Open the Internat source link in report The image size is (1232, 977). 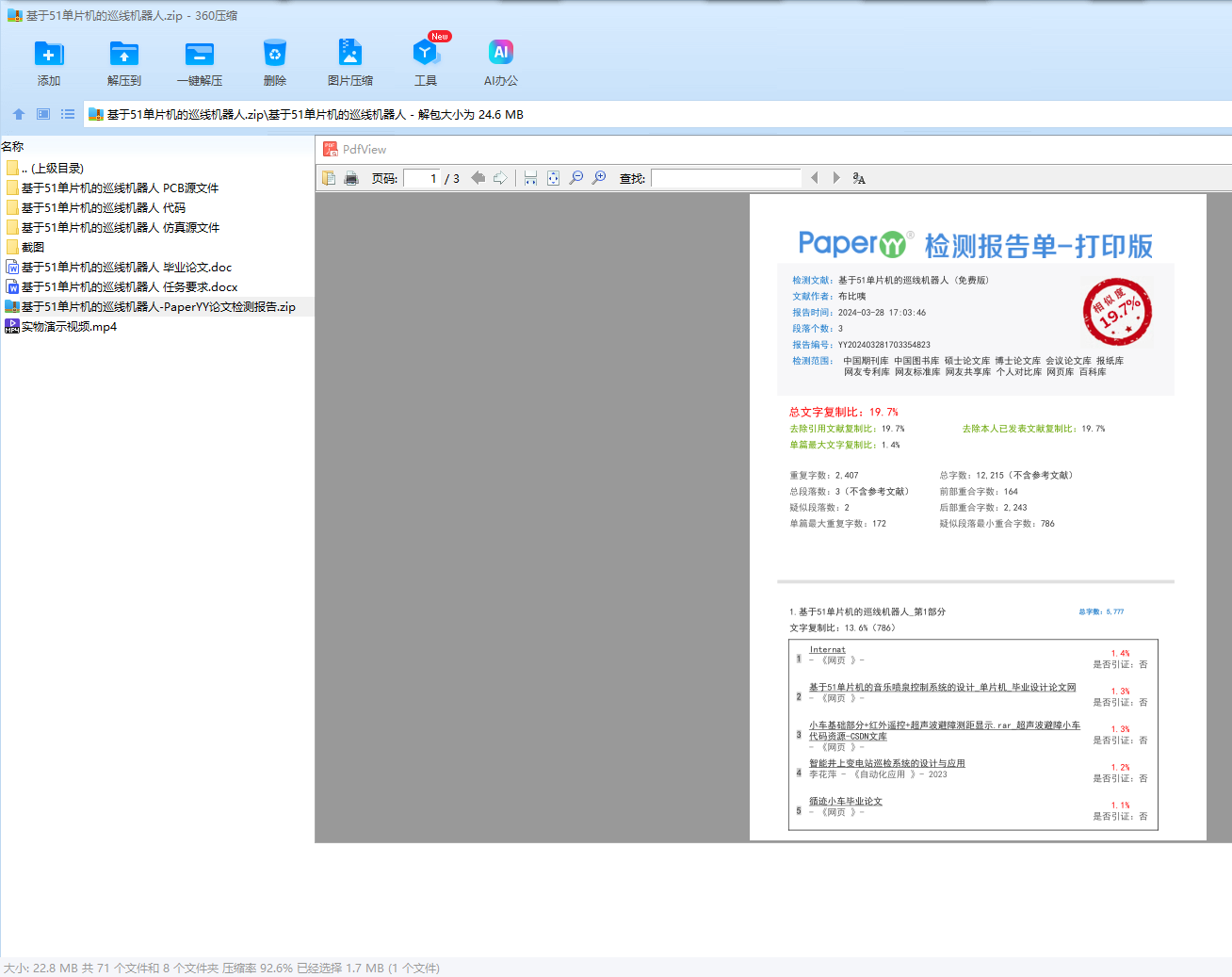click(827, 649)
